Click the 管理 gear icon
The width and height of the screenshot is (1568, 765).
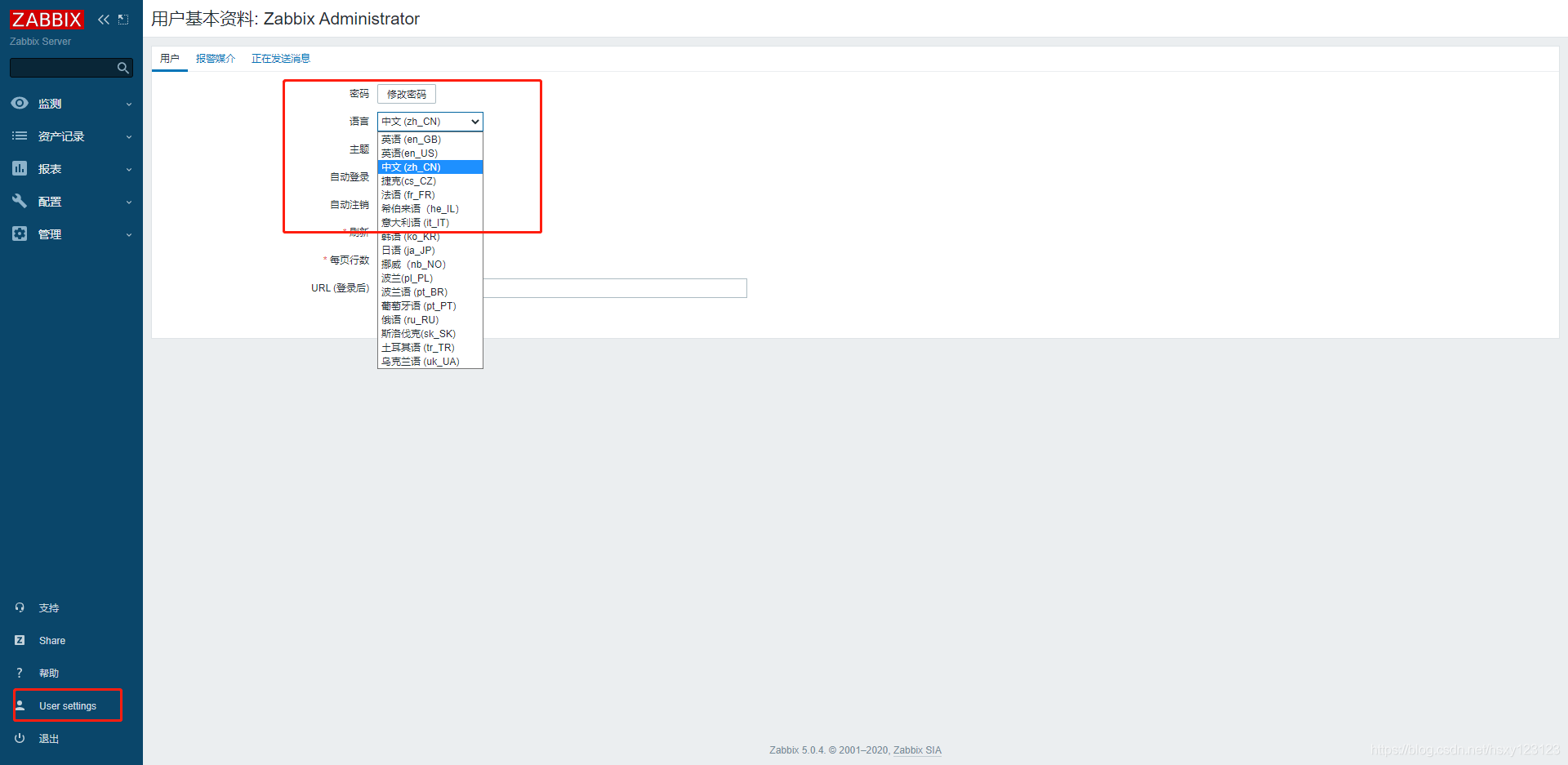point(20,234)
